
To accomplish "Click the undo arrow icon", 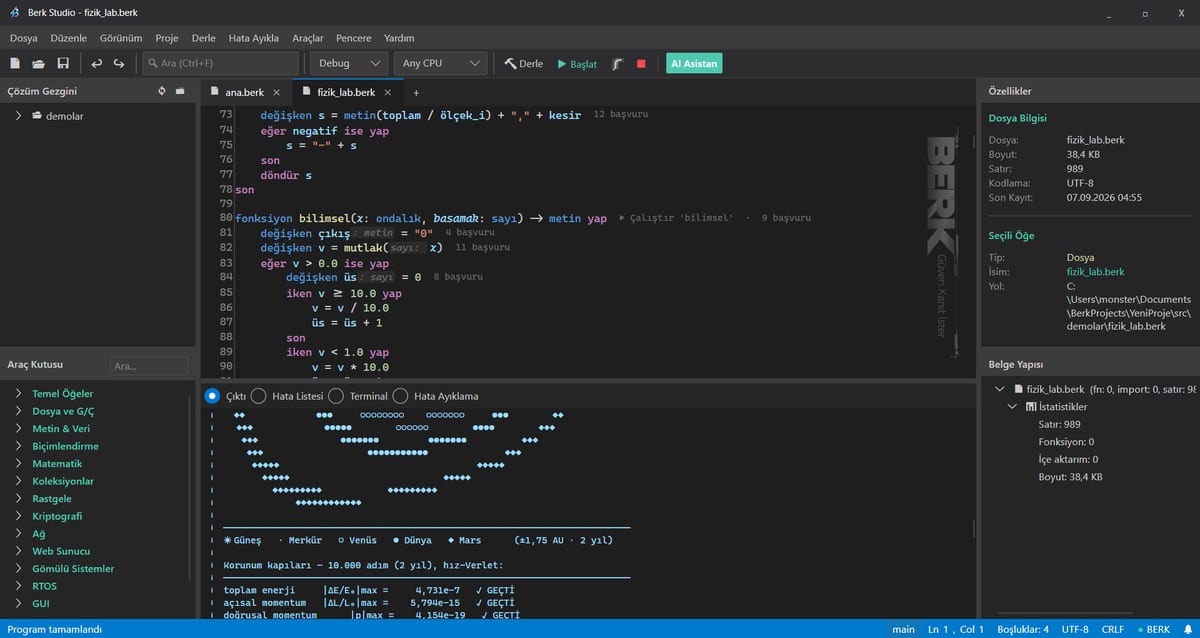I will point(97,63).
